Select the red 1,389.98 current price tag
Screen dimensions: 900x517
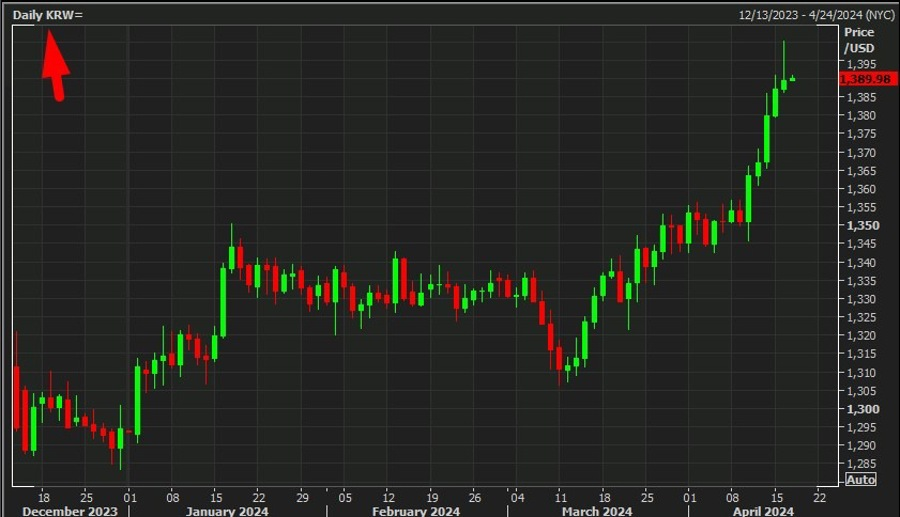867,79
